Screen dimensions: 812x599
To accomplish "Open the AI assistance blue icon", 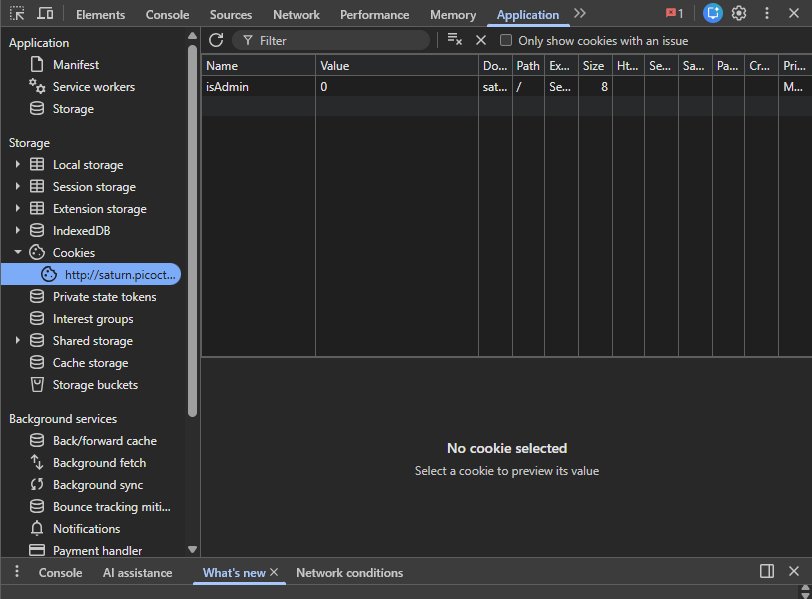I will click(x=713, y=13).
